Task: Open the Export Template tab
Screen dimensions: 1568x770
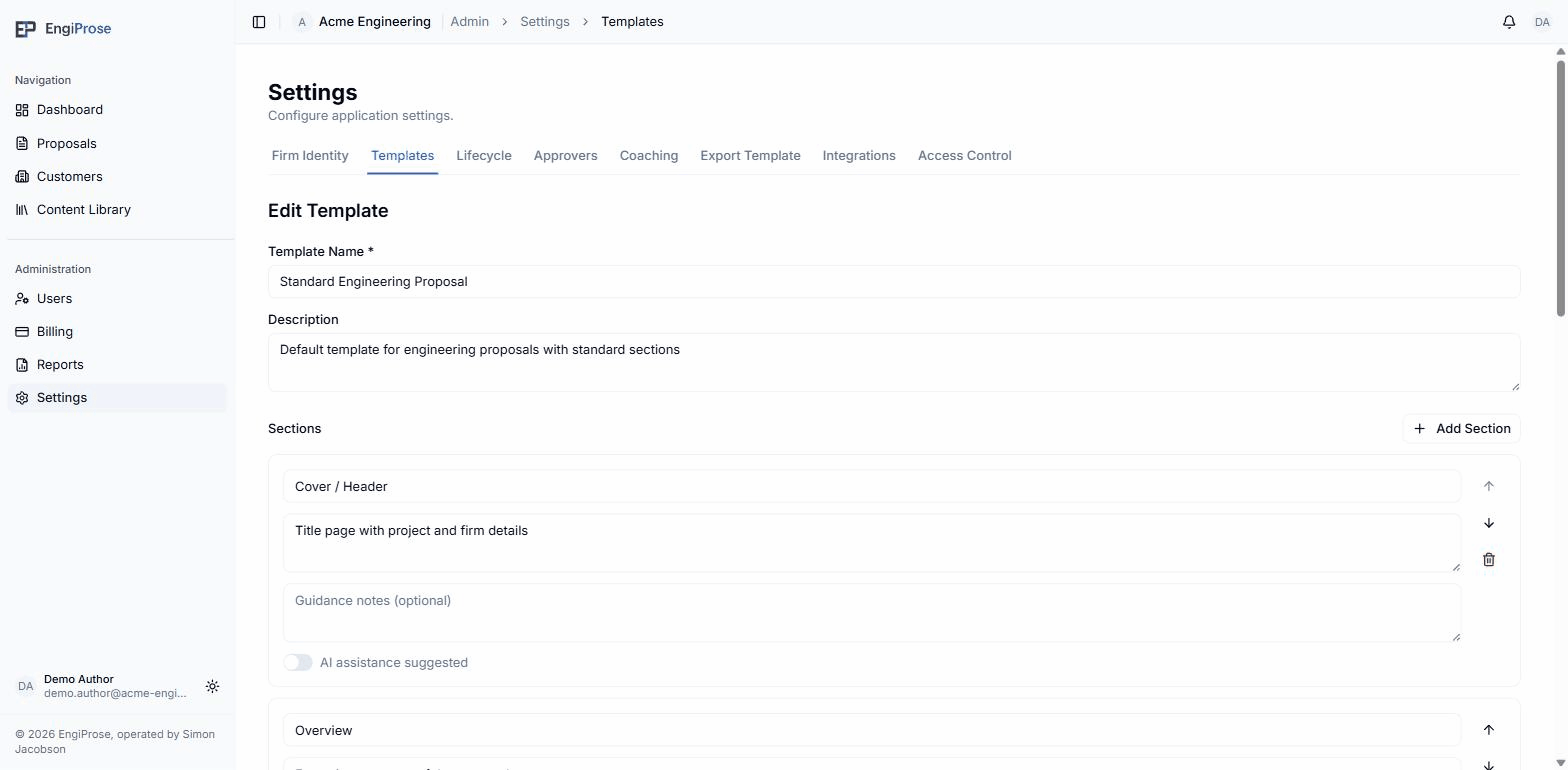Action: pos(750,156)
